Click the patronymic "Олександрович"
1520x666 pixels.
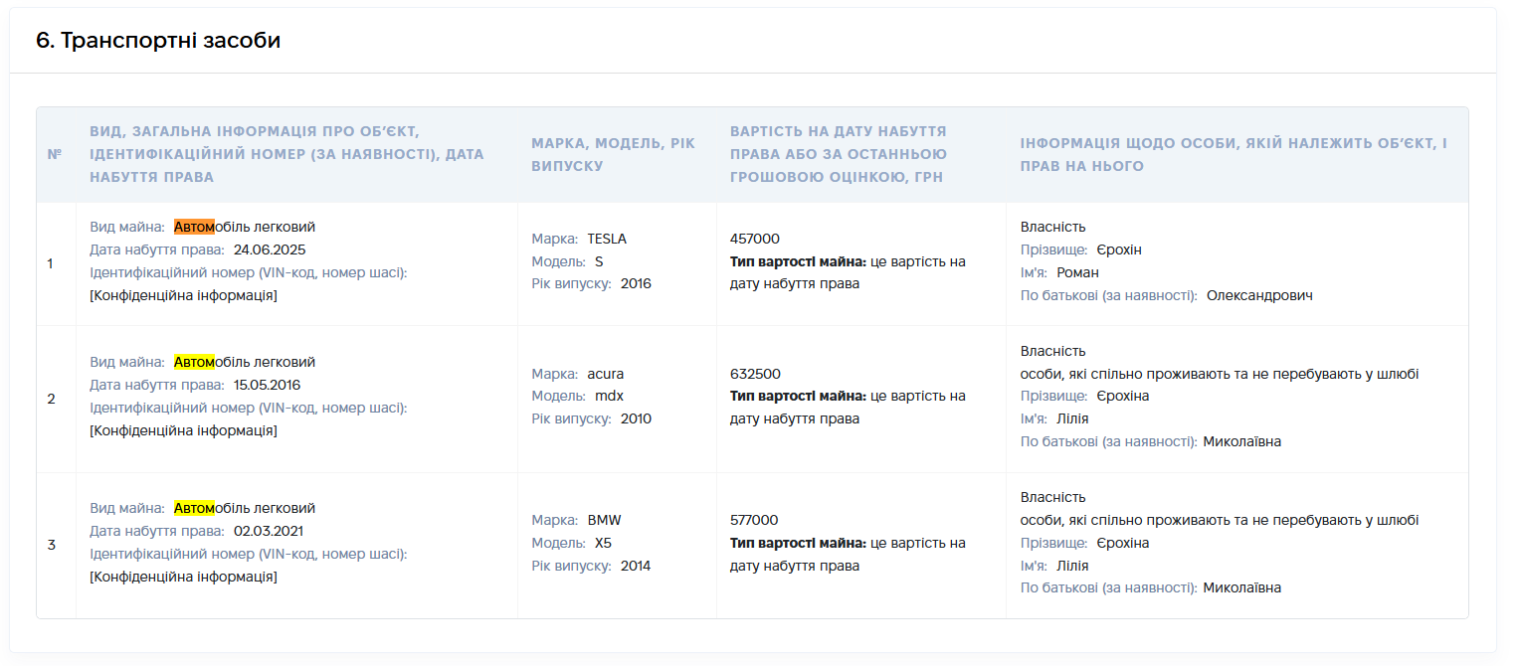pyautogui.click(x=1259, y=296)
